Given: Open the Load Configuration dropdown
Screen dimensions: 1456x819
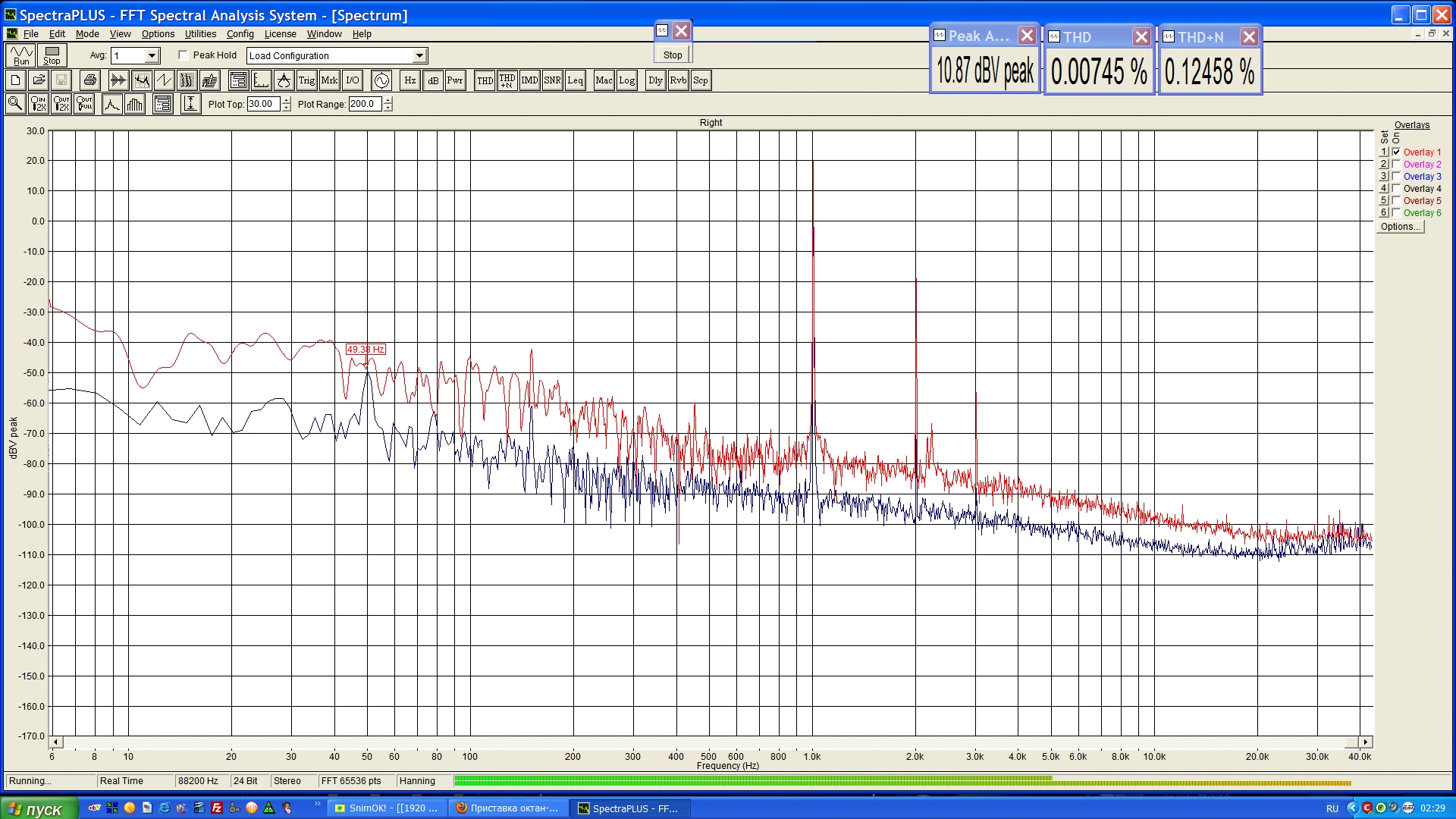Looking at the screenshot, I should point(419,55).
